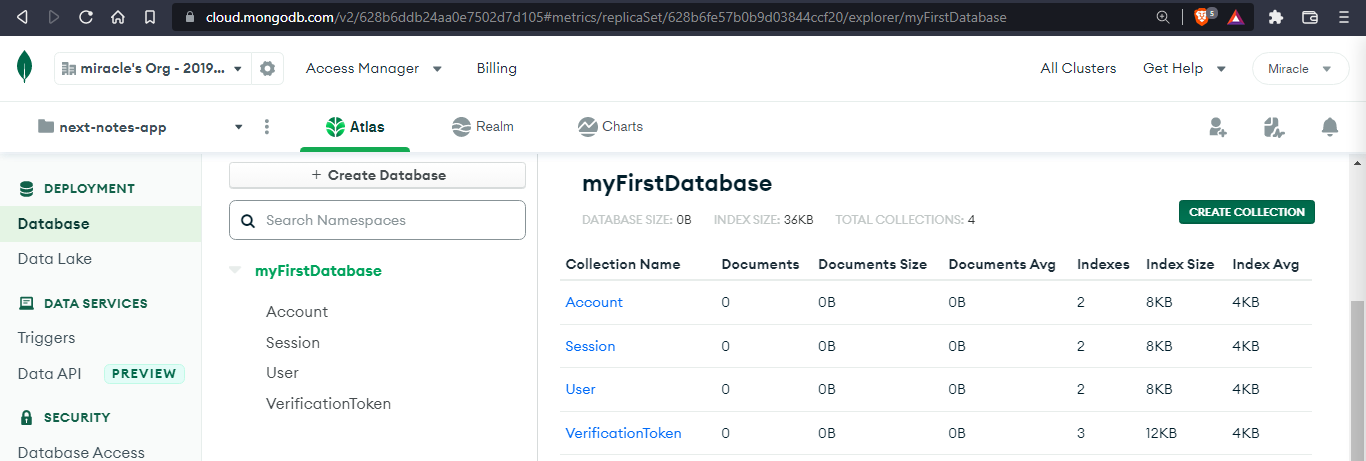The height and width of the screenshot is (461, 1366).
Task: Open browser main menu hamburger icon
Action: point(1343,17)
